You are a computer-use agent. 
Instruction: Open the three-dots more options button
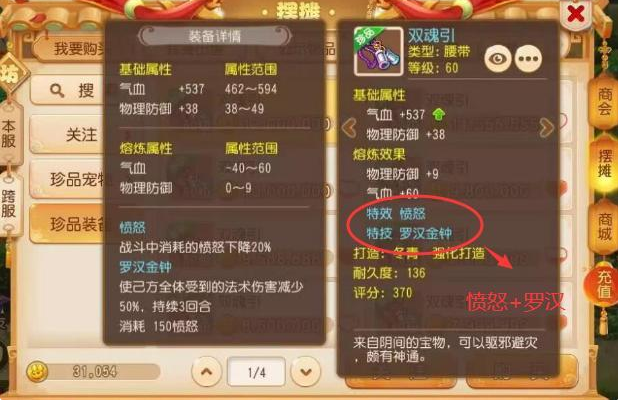click(528, 59)
